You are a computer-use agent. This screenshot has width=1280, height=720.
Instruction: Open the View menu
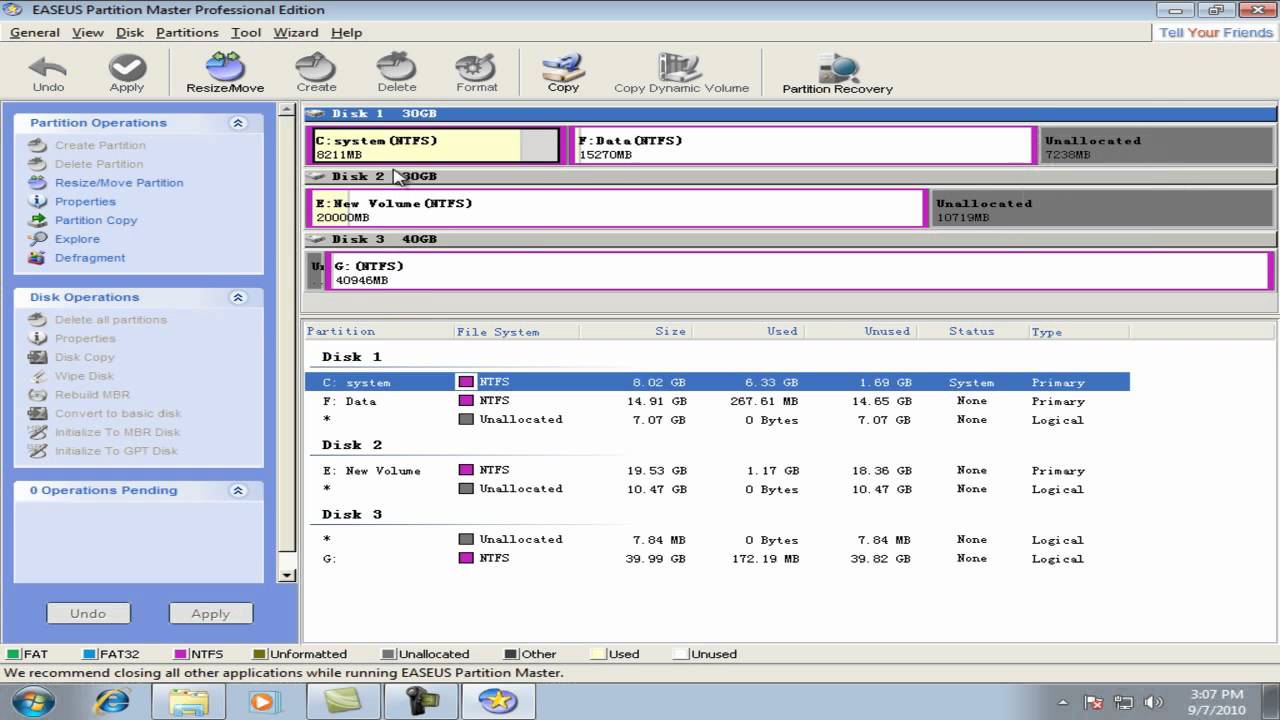[88, 32]
